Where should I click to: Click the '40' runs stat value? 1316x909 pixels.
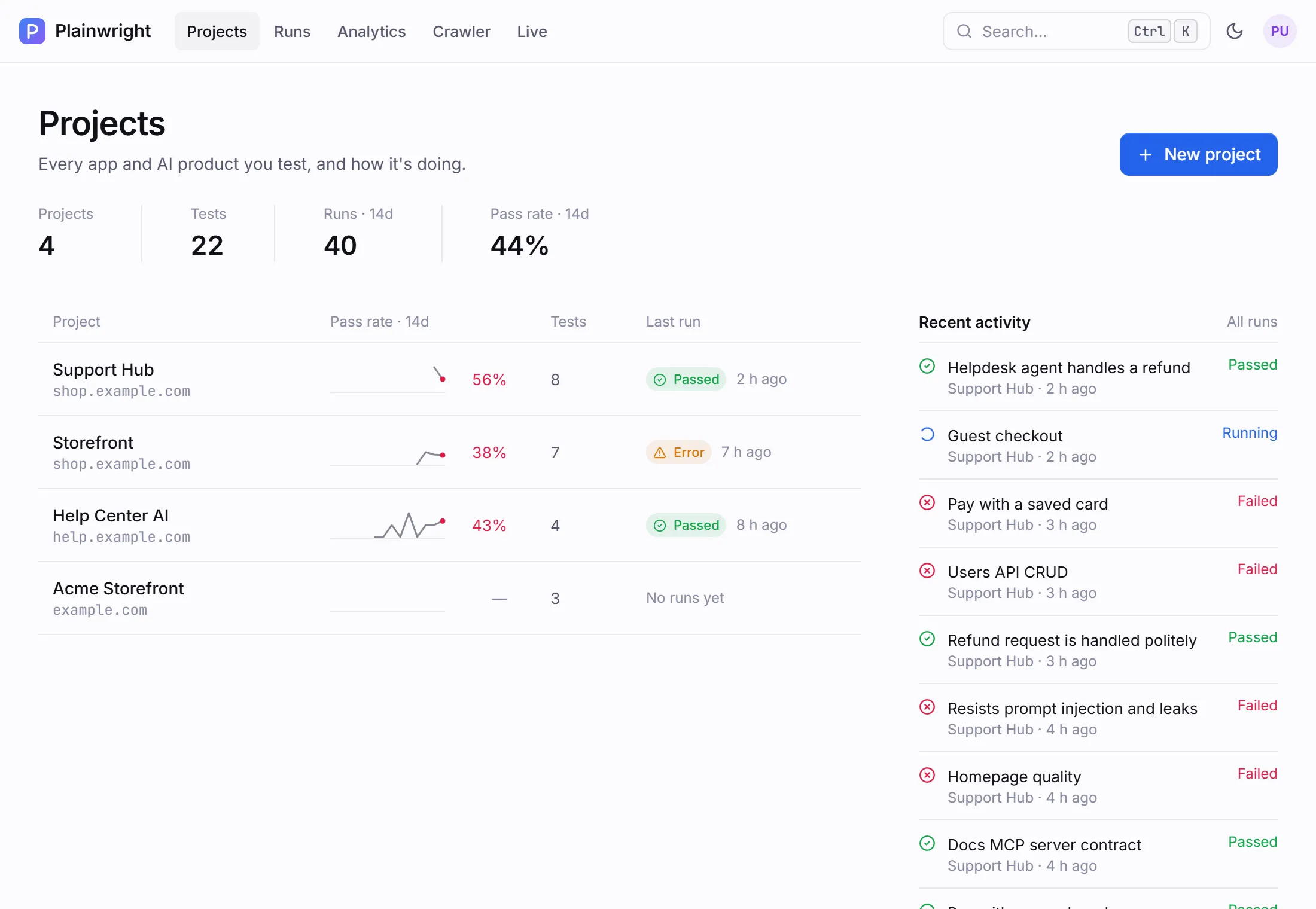(x=340, y=246)
